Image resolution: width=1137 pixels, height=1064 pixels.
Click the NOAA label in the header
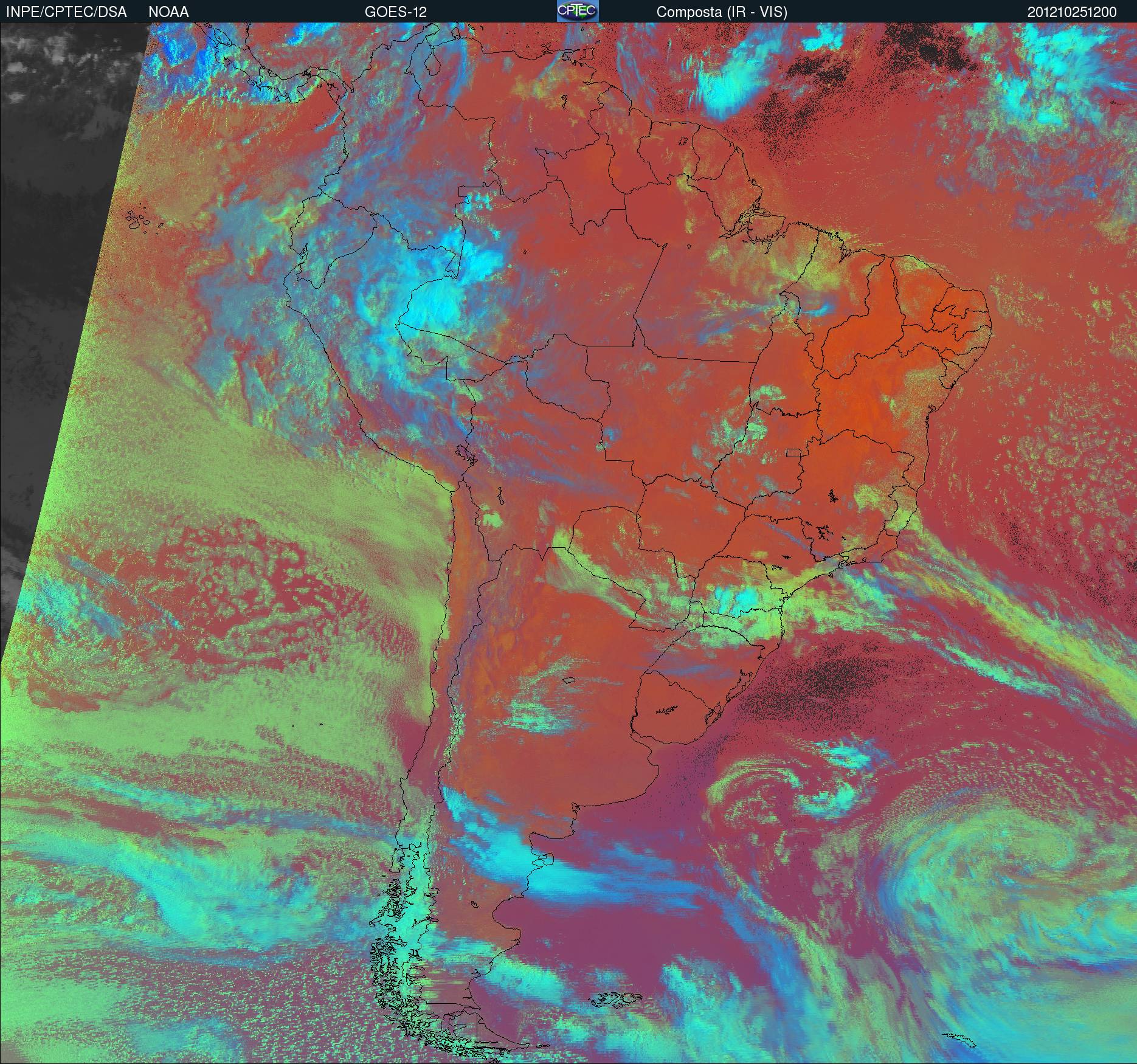[168, 12]
